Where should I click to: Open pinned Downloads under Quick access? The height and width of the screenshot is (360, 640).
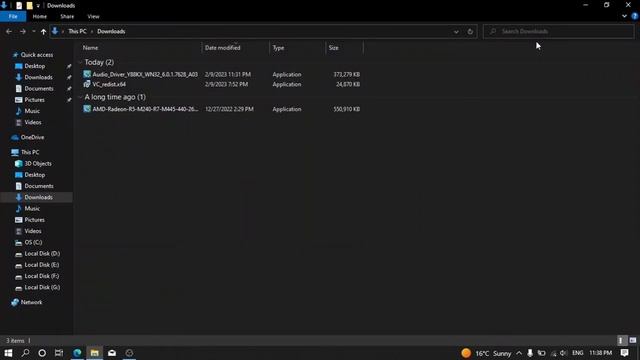point(38,77)
